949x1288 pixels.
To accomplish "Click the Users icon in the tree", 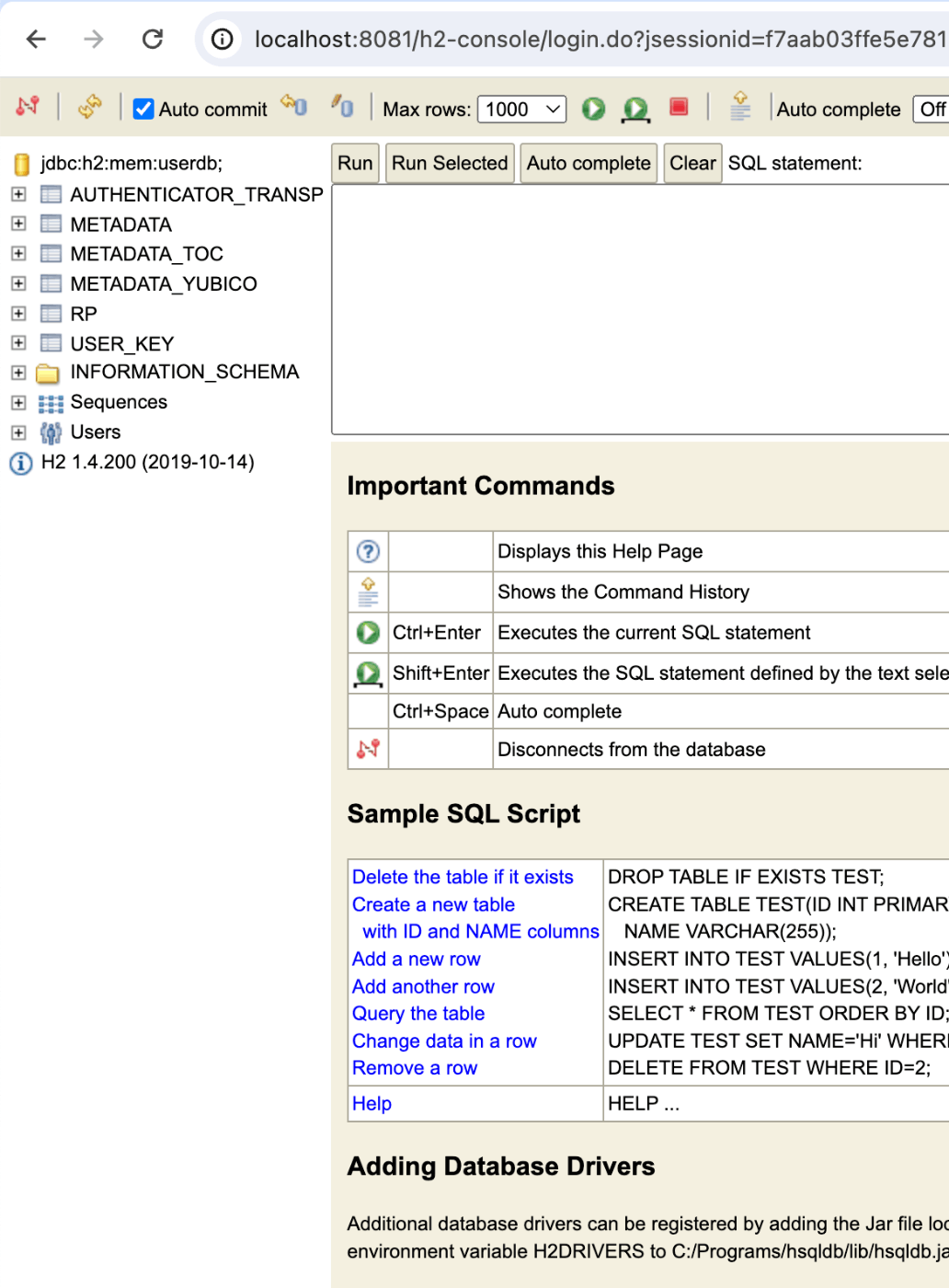I will coord(51,433).
